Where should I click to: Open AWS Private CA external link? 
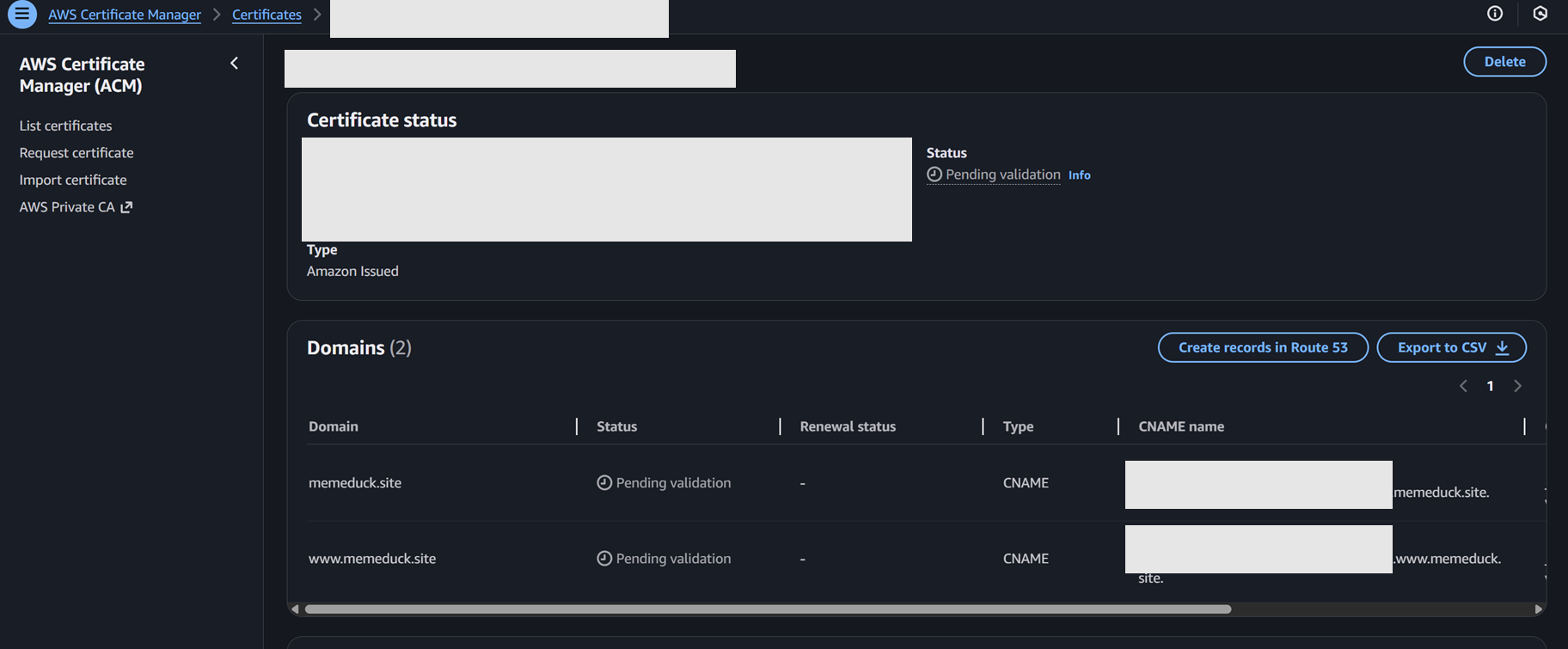[x=76, y=207]
